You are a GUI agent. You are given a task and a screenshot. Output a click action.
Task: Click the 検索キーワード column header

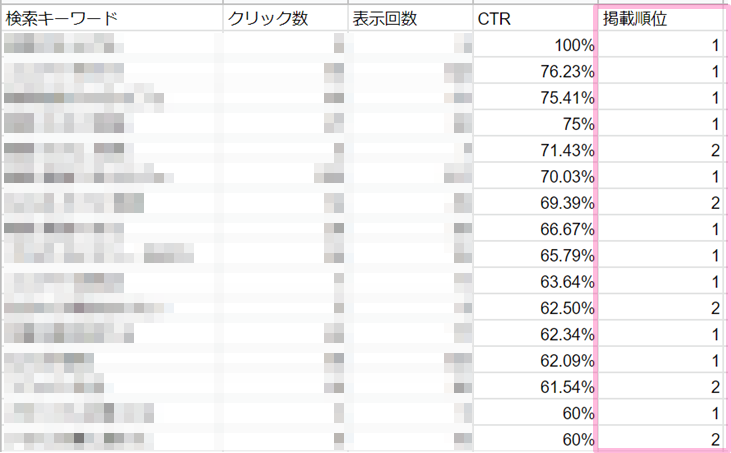[x=60, y=19]
